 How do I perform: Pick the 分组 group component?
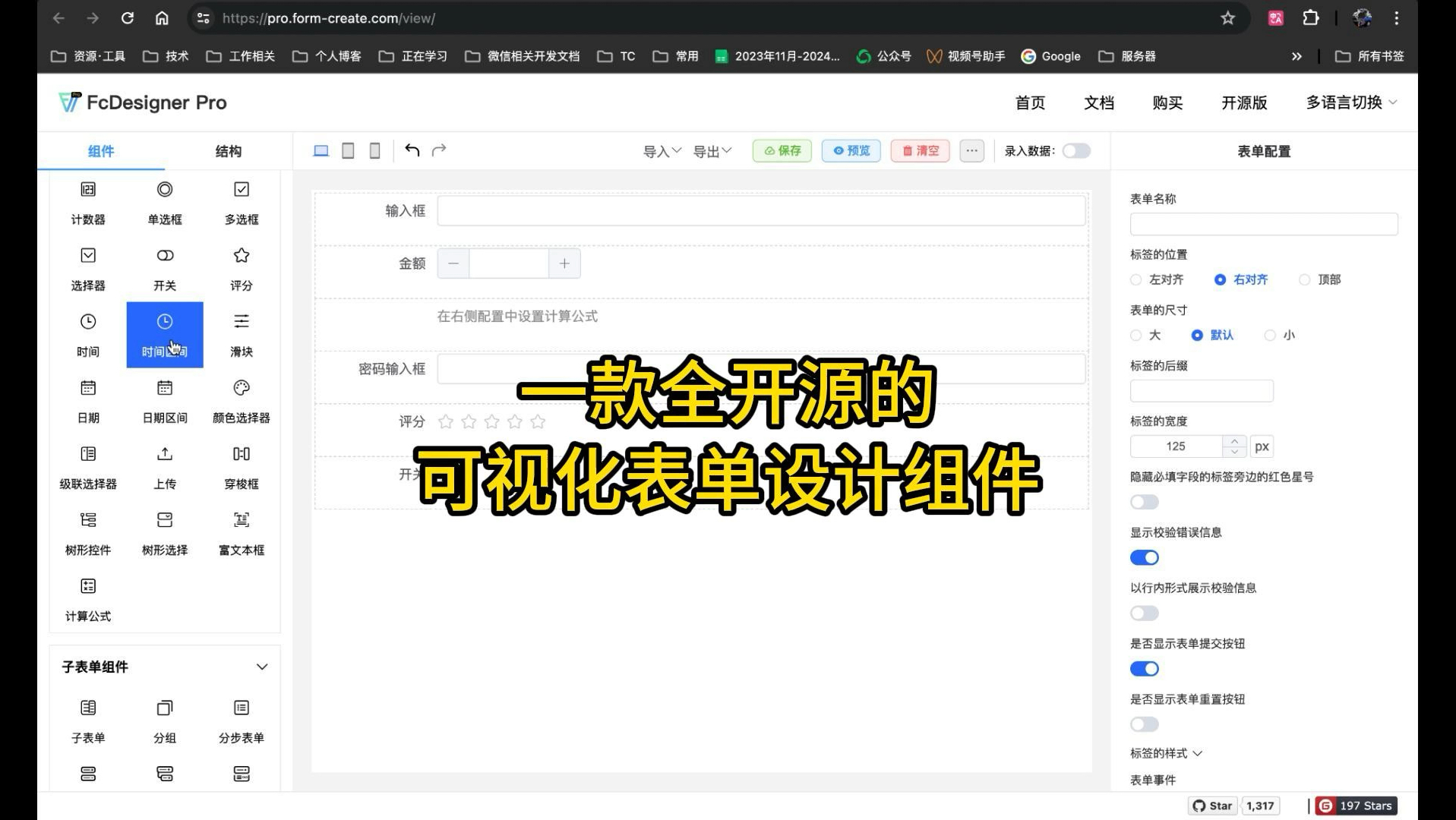165,721
